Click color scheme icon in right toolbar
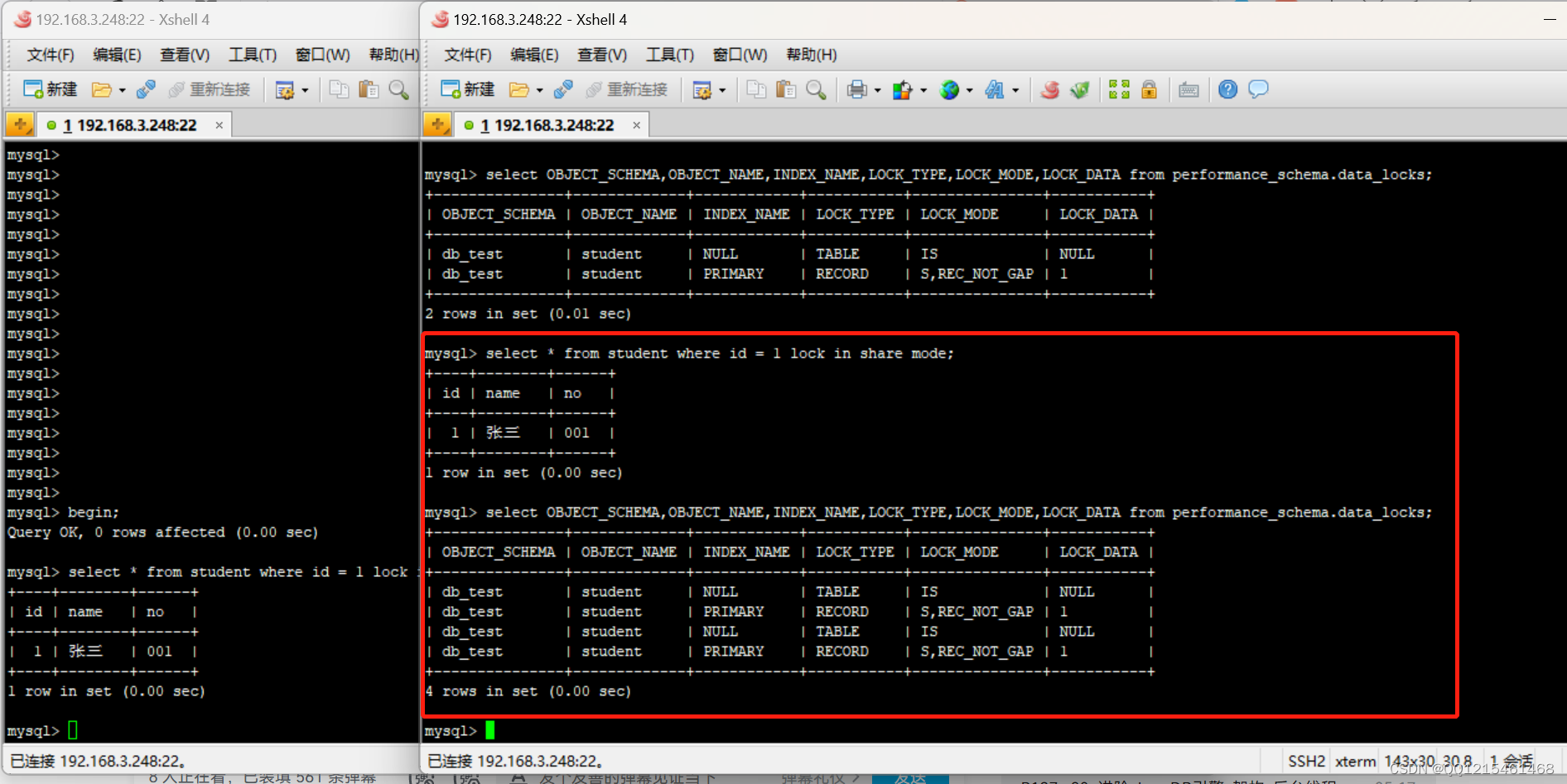Viewport: 1567px width, 784px height. point(903,89)
